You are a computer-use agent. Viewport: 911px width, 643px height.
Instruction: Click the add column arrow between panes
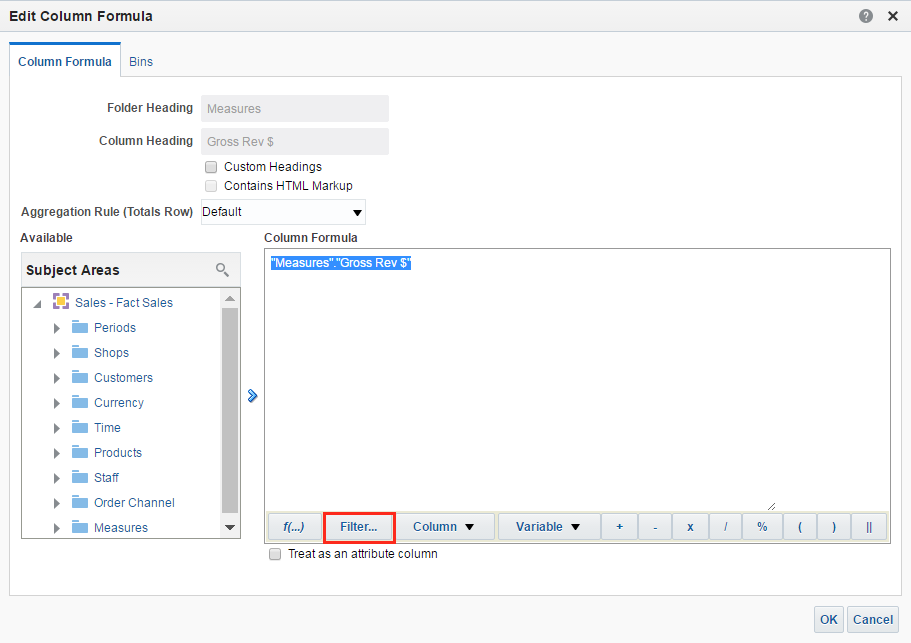pos(252,396)
